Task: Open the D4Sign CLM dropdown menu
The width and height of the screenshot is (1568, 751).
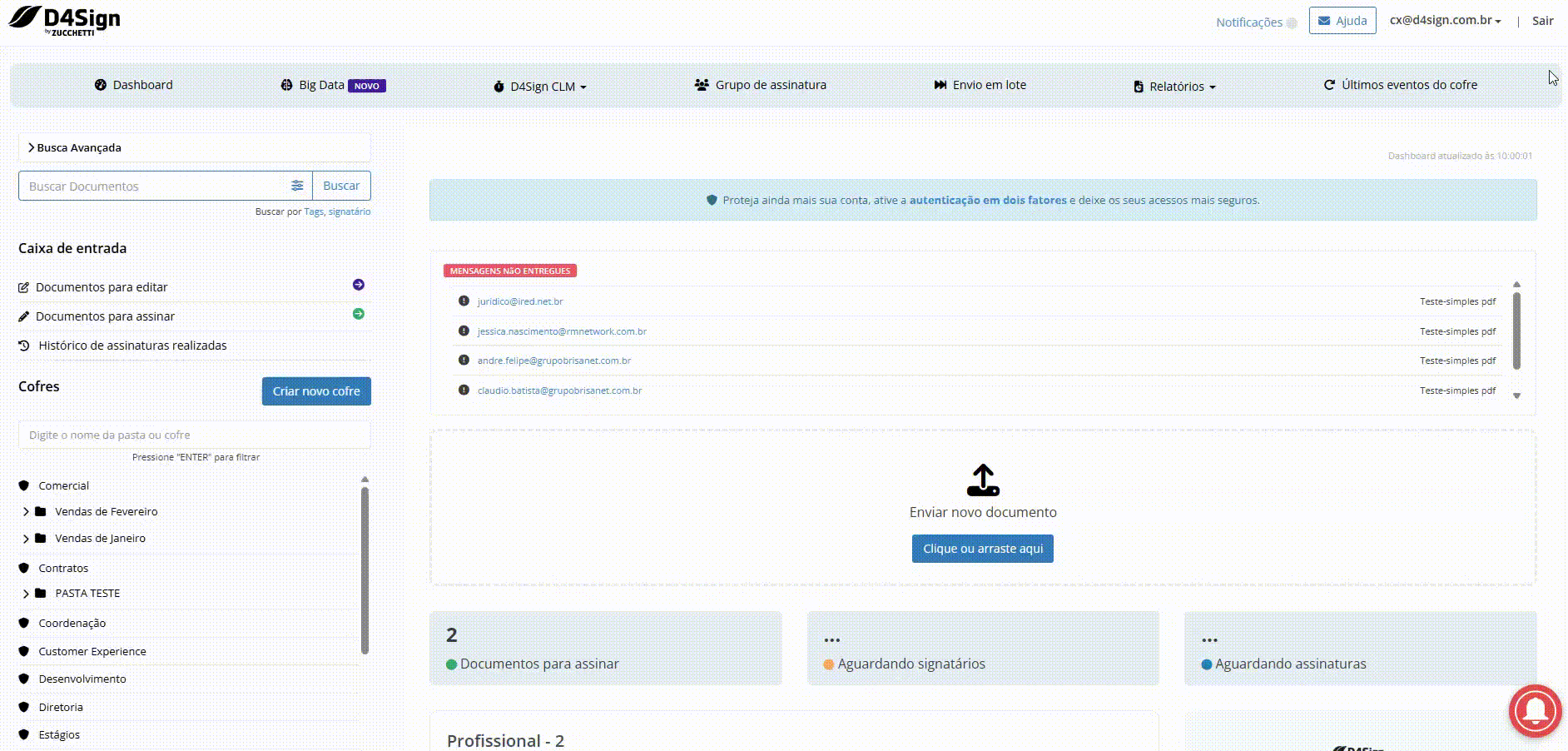Action: 542,86
